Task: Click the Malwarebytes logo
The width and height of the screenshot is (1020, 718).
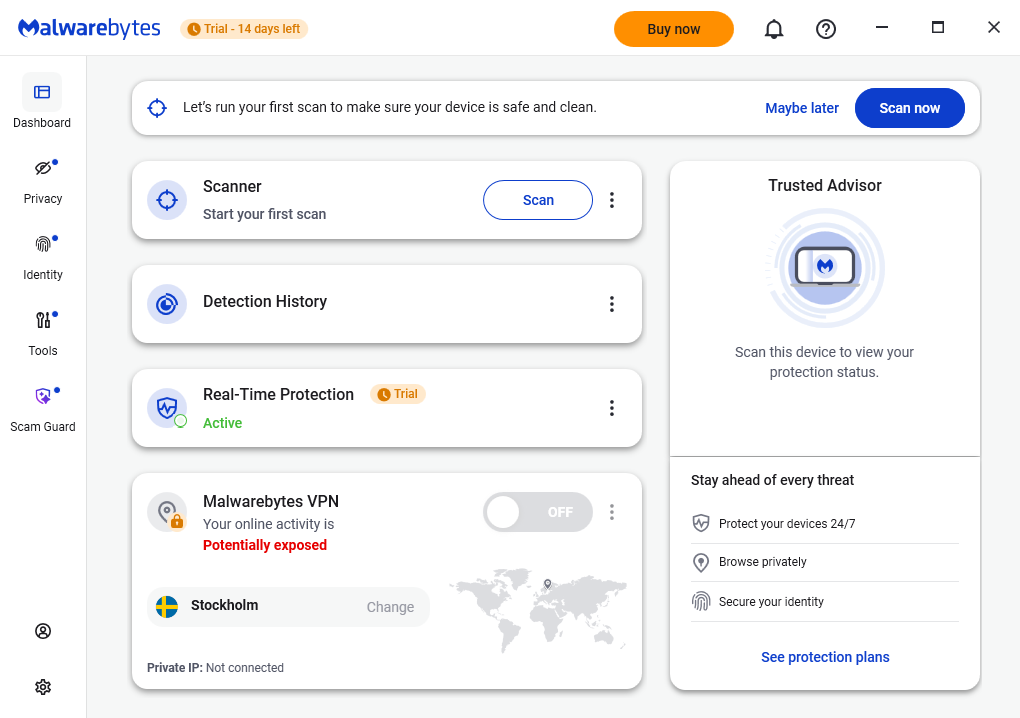Action: 89,28
